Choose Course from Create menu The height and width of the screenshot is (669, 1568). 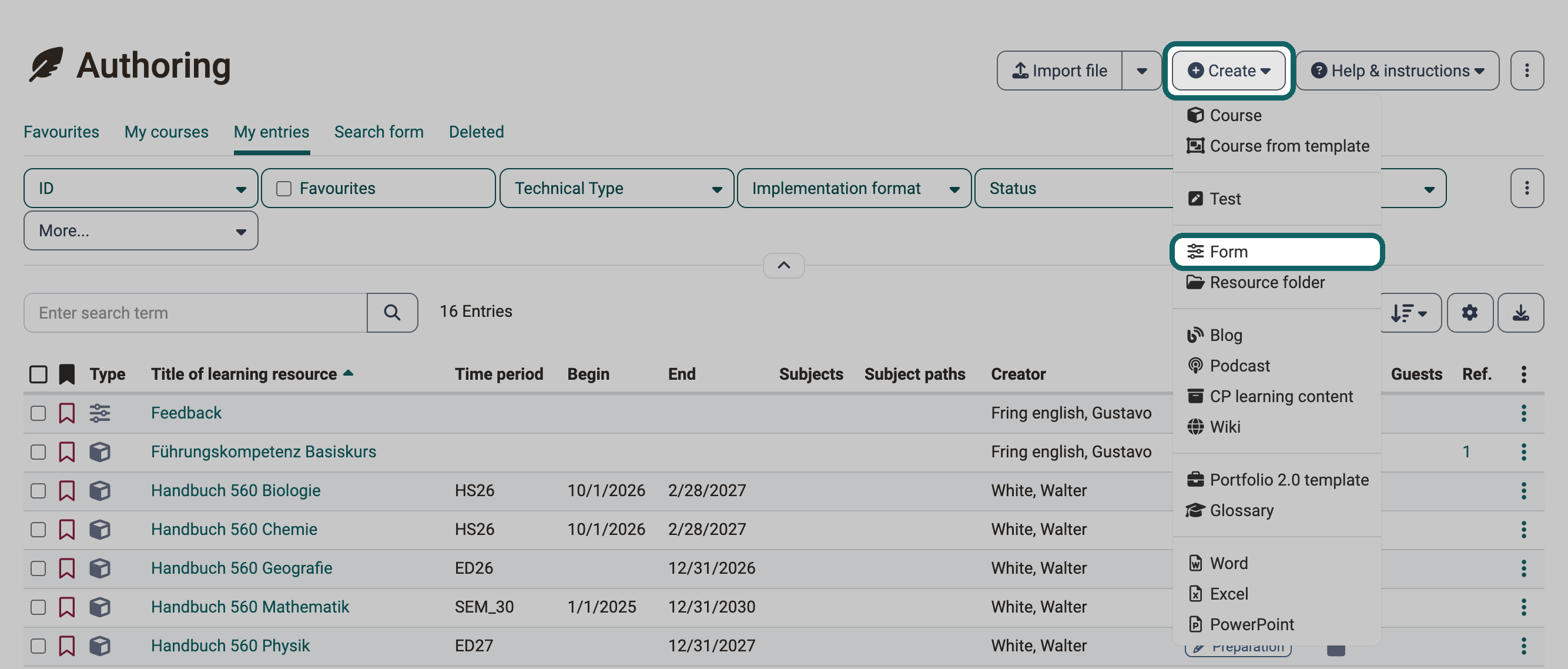click(1276, 115)
